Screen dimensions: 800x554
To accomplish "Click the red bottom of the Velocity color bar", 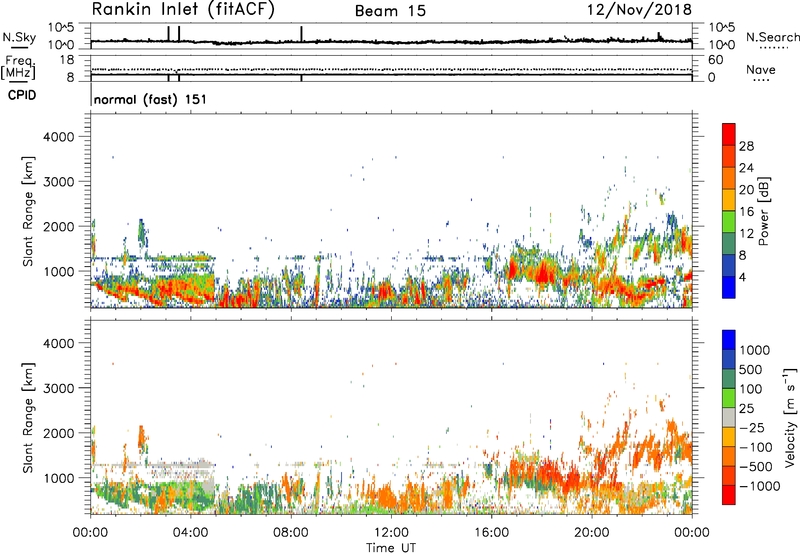I will (x=729, y=495).
